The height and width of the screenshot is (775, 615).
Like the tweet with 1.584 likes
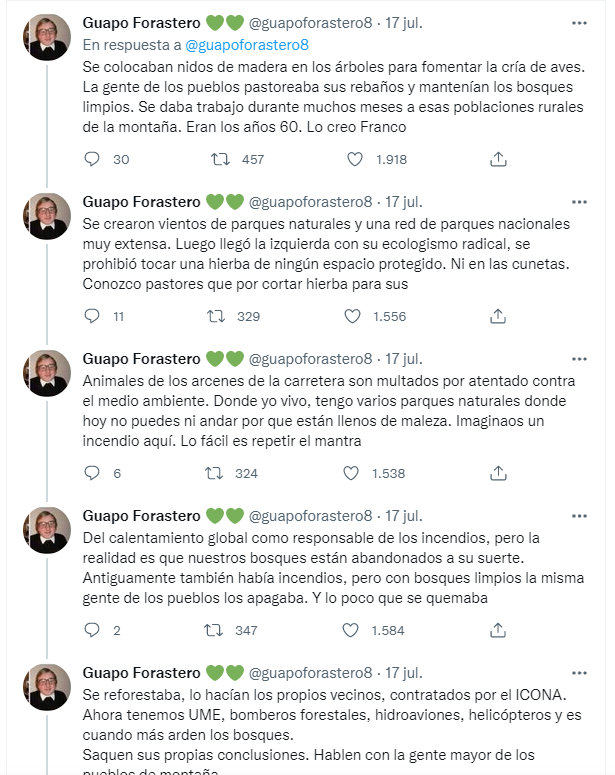(x=354, y=630)
